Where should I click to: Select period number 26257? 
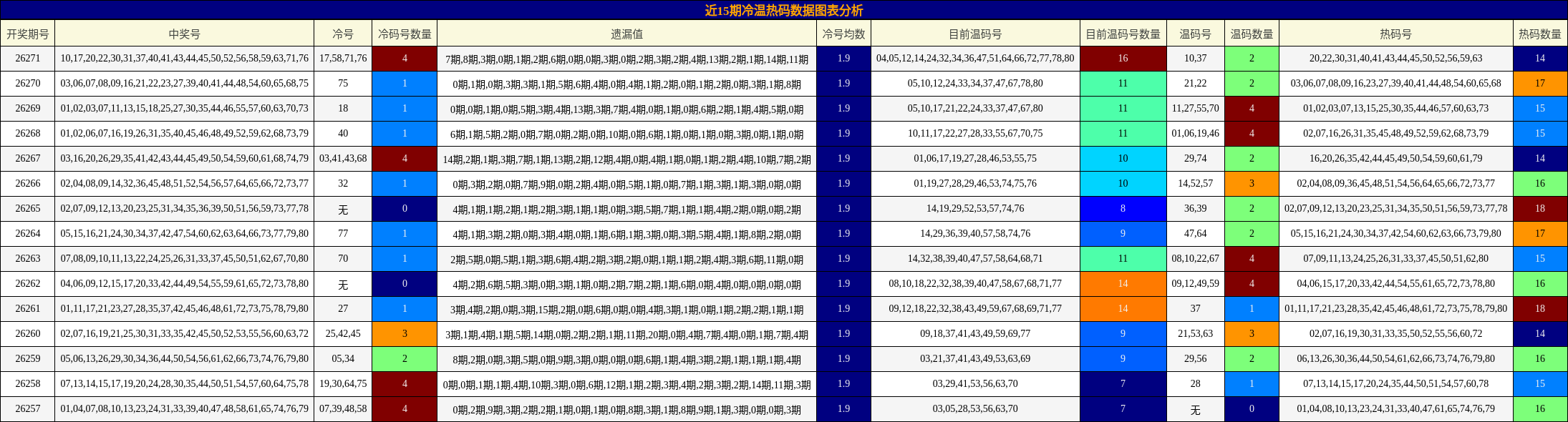28,409
